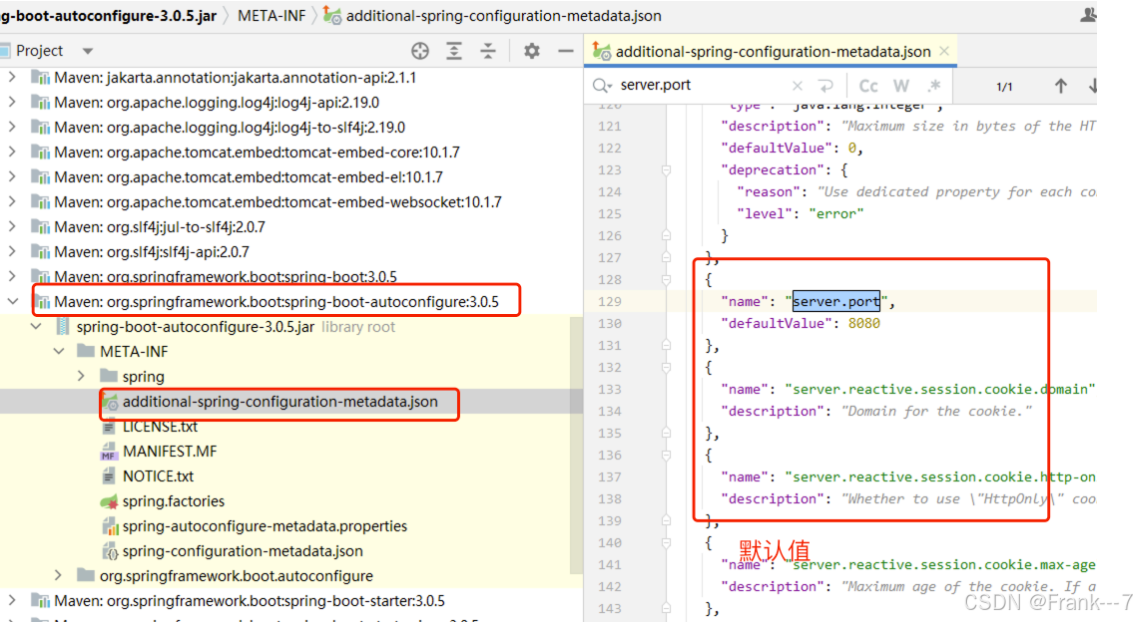The image size is (1137, 622).
Task: Select spring-autoconfigure-metadata.properties file
Action: (265, 526)
